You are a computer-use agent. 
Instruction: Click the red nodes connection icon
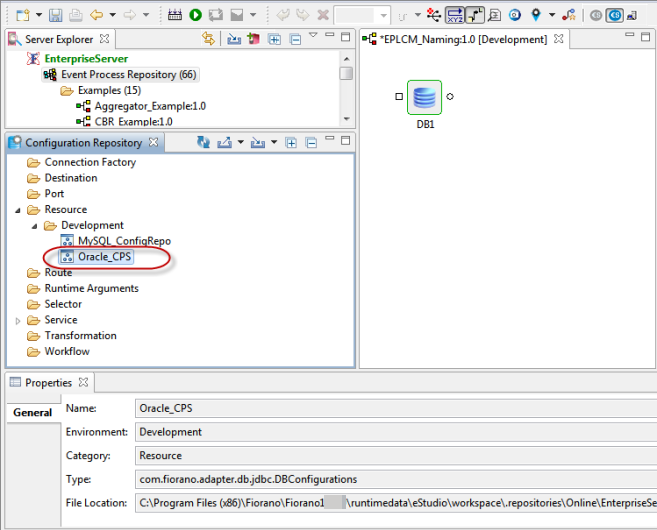point(434,16)
